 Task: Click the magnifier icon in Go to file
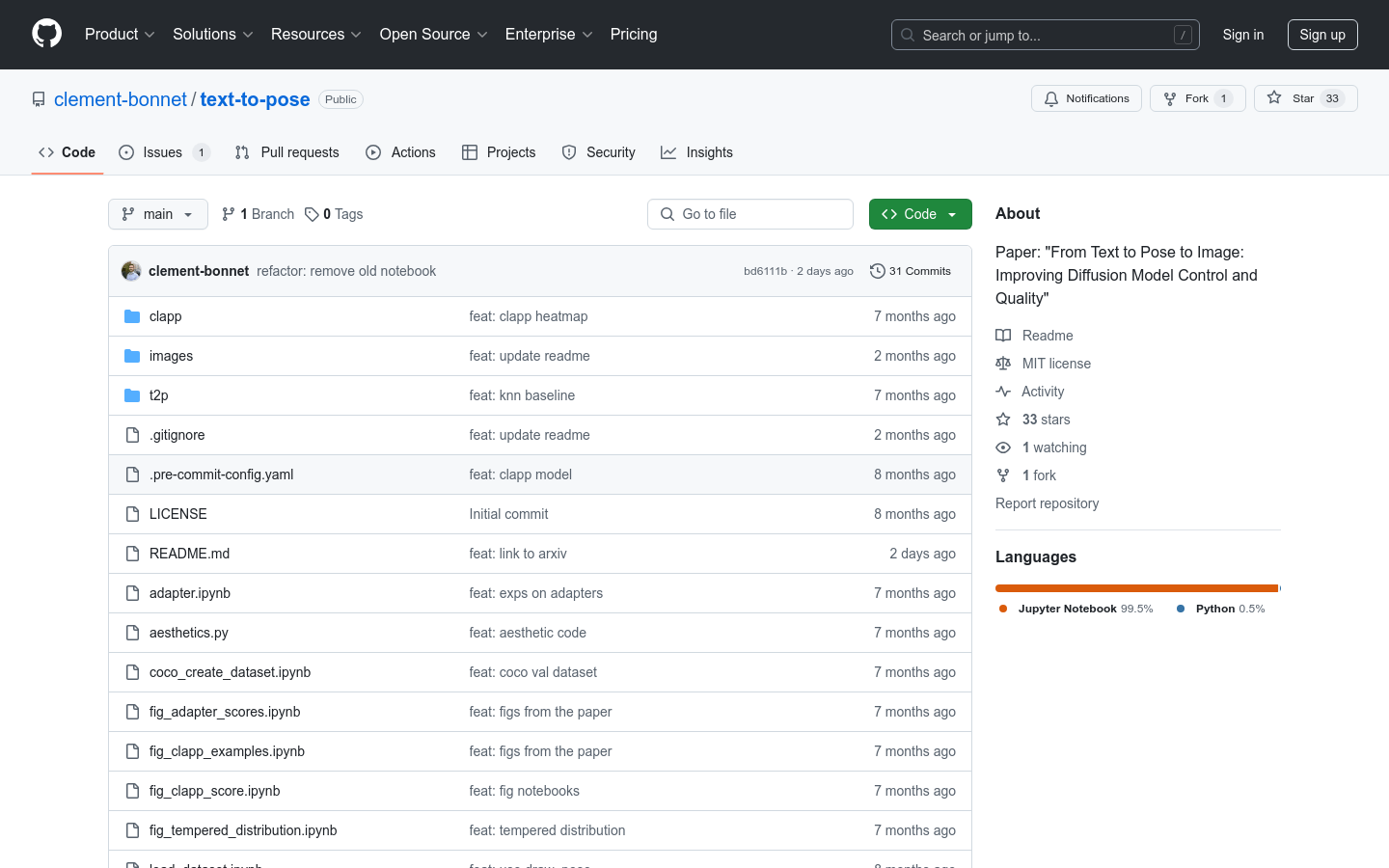(667, 214)
